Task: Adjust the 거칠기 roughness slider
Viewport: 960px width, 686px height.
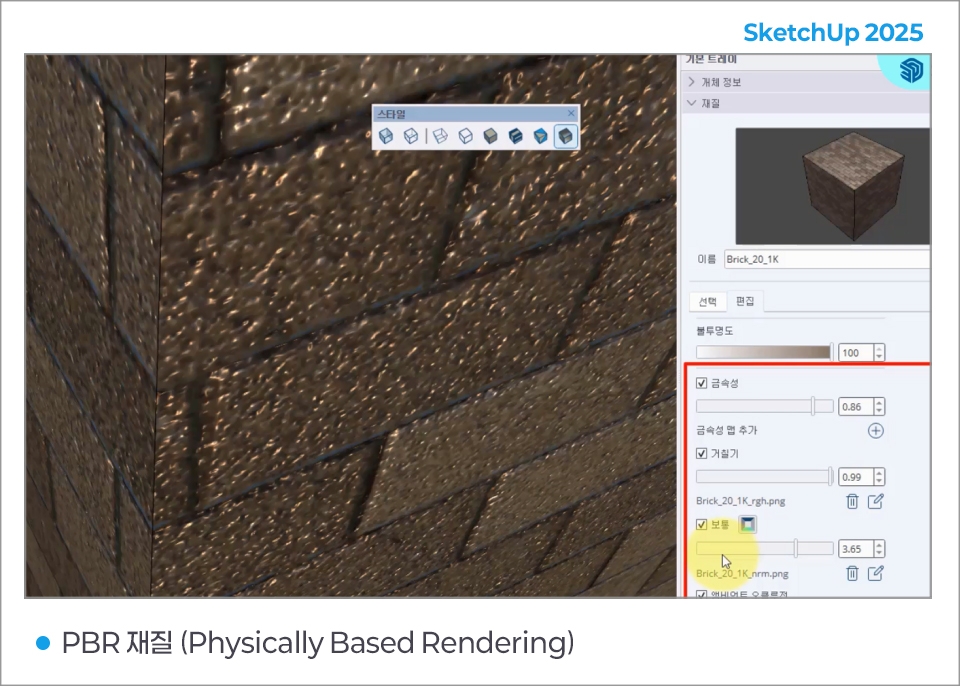Action: 765,477
